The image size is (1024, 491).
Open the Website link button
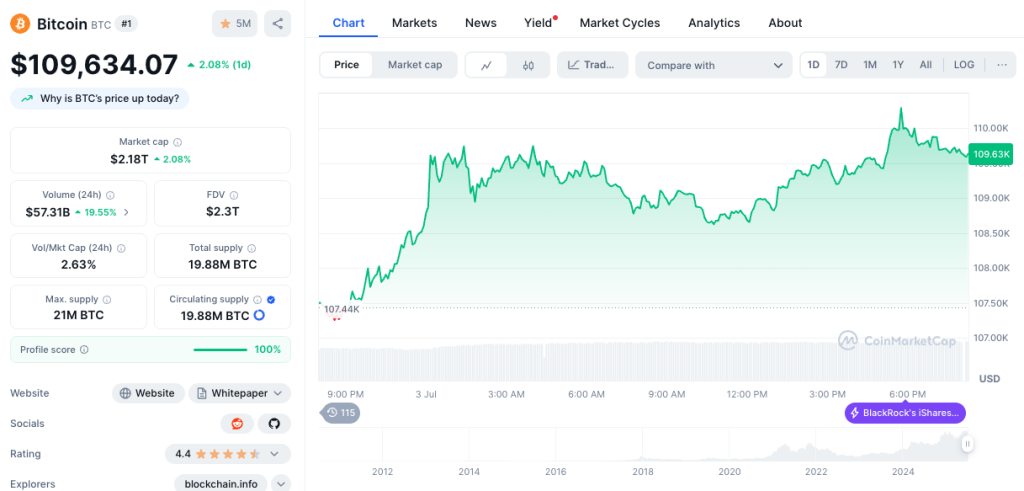148,393
